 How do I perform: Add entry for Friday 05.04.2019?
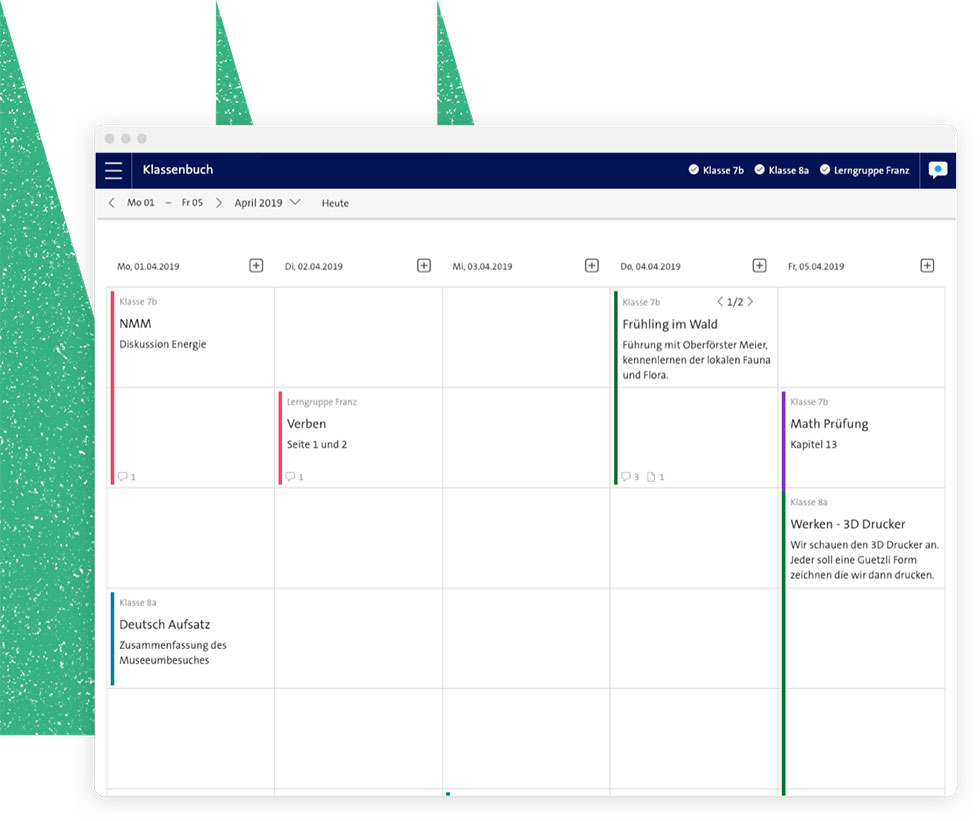[x=927, y=266]
